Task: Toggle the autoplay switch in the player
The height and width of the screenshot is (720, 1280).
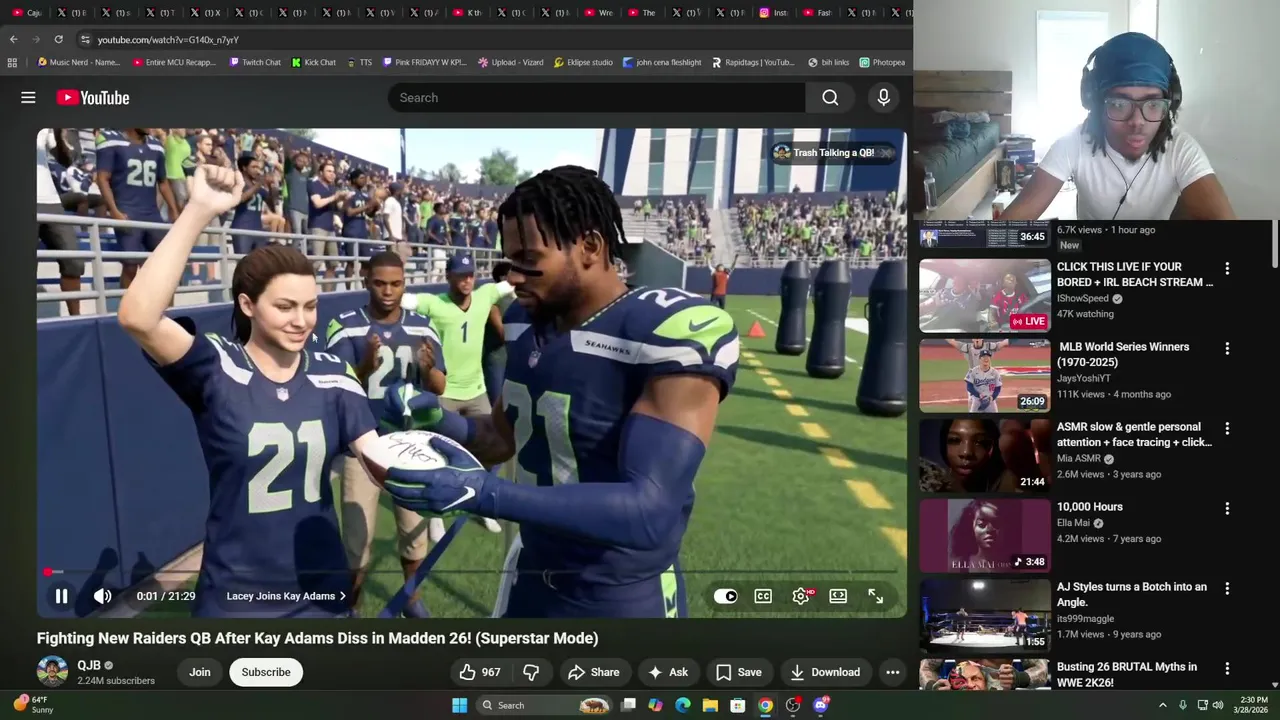Action: (x=725, y=596)
